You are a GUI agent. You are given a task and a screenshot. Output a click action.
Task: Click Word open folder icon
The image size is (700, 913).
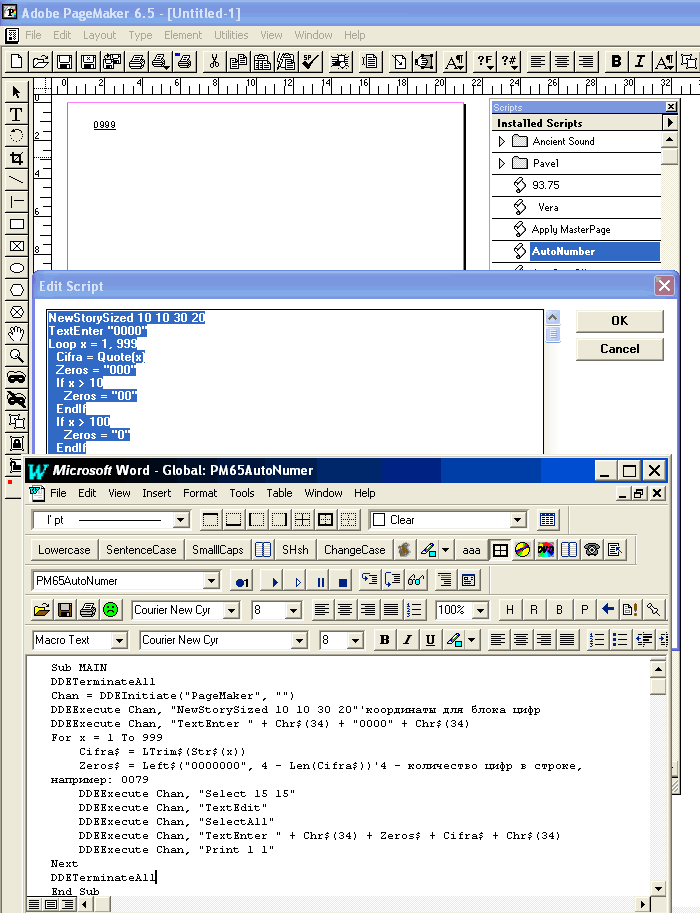[41, 610]
